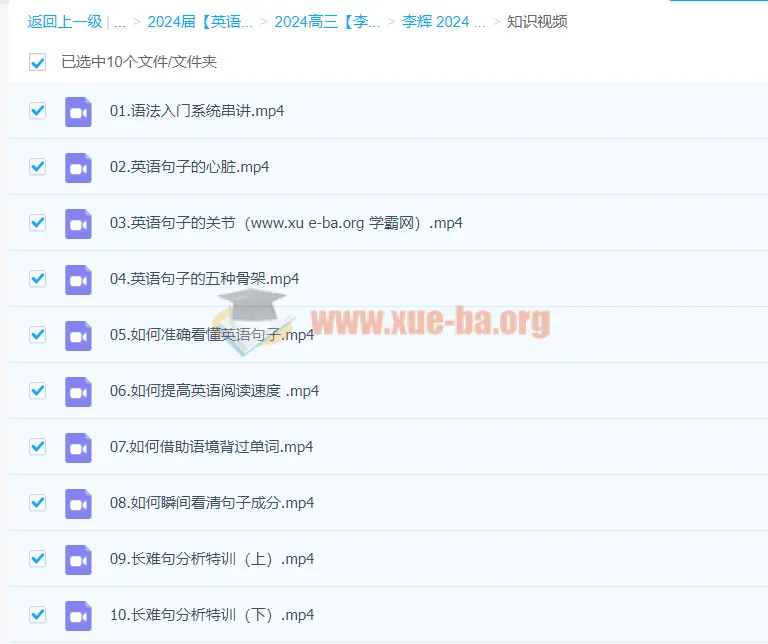Uncheck checkbox for 03.英语句子的关节 file
768x644 pixels.
click(38, 222)
